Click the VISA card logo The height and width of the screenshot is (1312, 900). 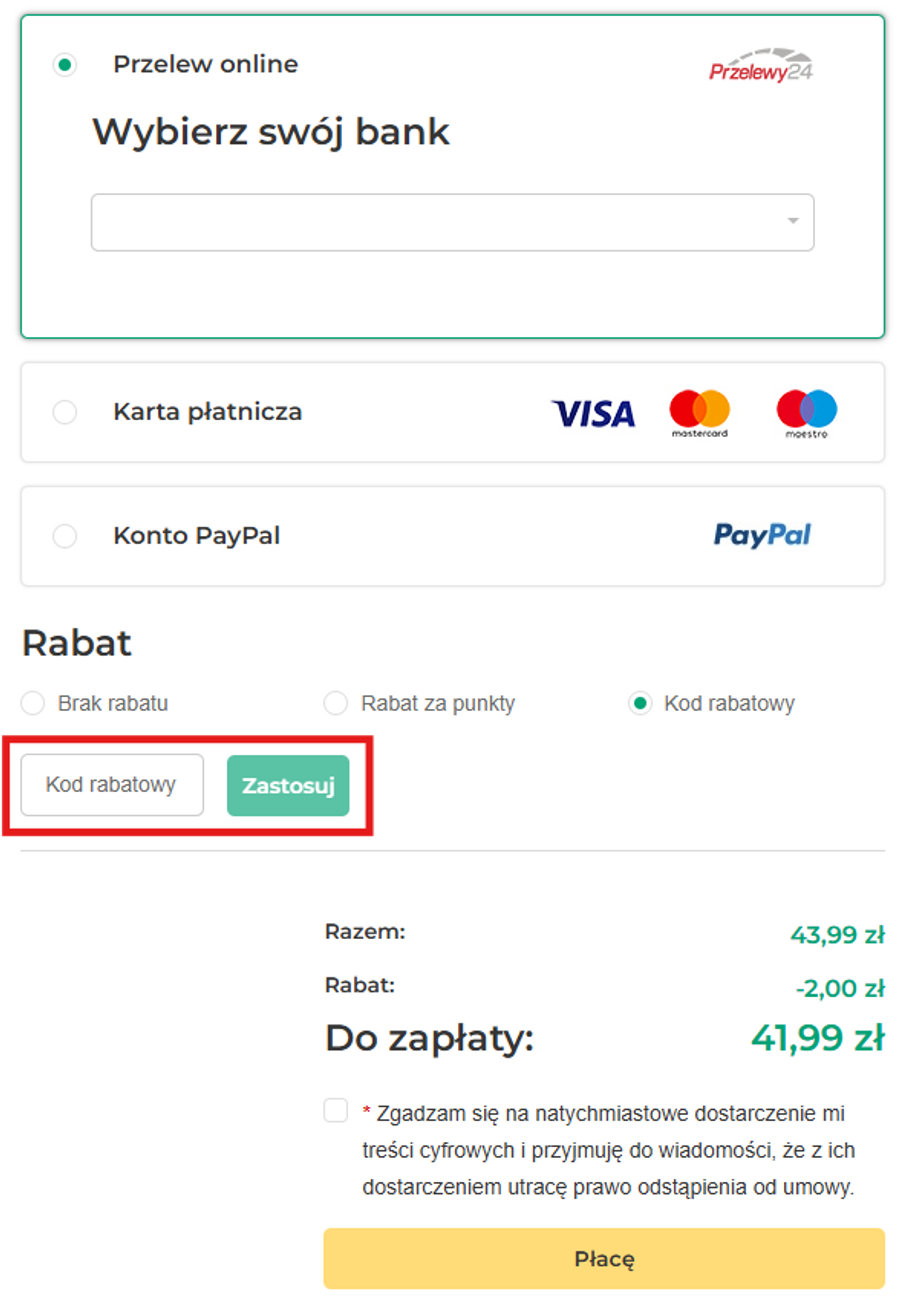click(x=593, y=413)
